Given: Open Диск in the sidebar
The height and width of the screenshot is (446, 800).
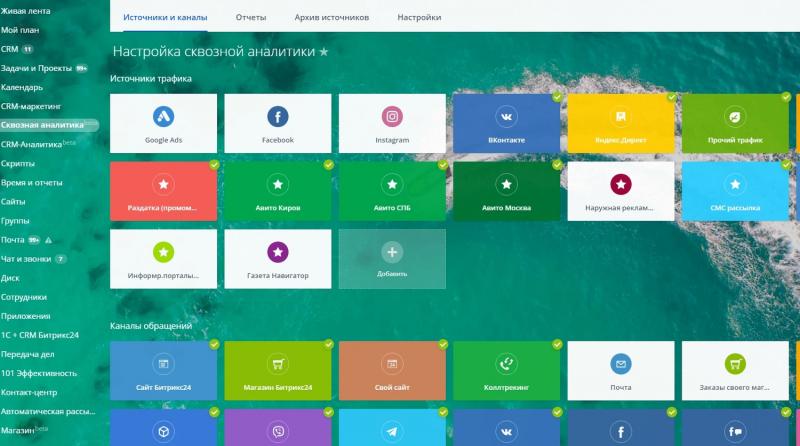Looking at the screenshot, I should (10, 278).
